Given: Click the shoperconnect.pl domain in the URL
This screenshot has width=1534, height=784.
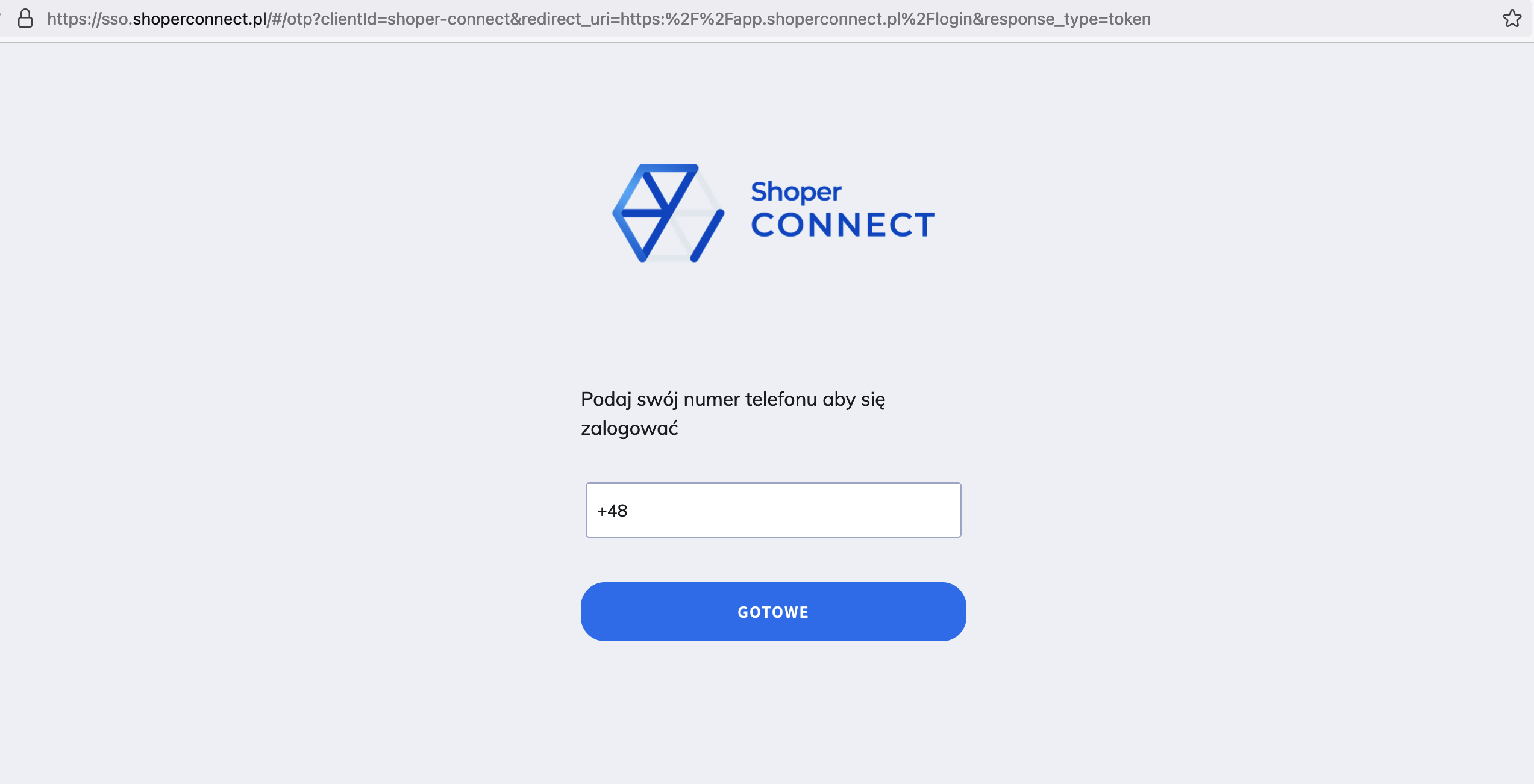Looking at the screenshot, I should tap(199, 19).
